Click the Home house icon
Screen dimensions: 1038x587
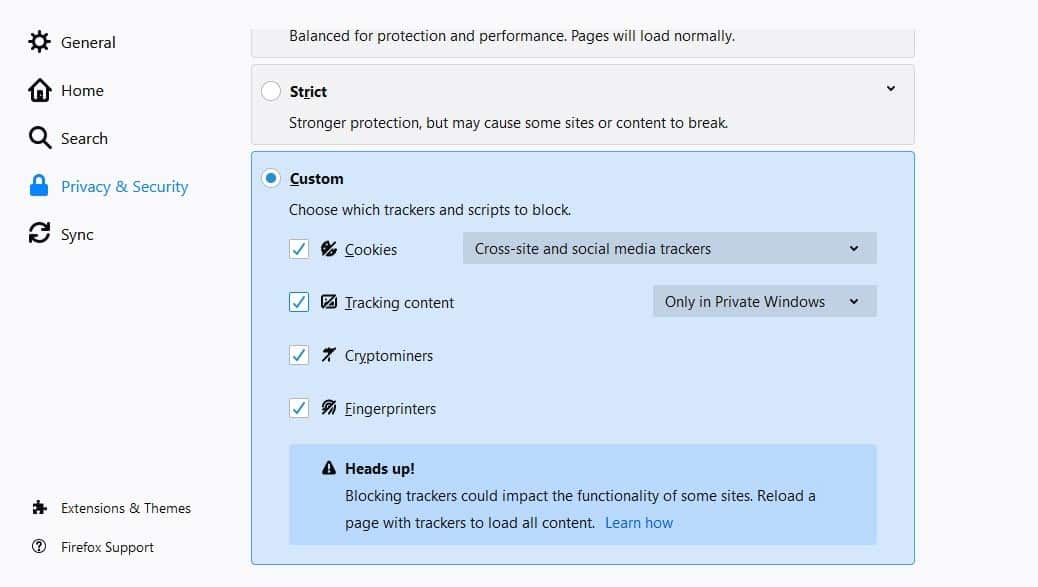tap(39, 90)
